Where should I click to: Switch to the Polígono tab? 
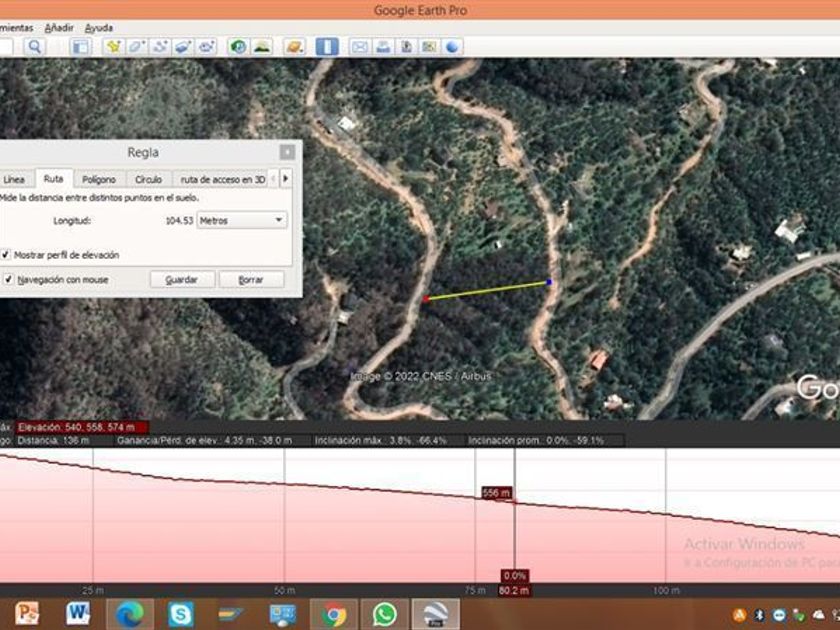pyautogui.click(x=99, y=179)
